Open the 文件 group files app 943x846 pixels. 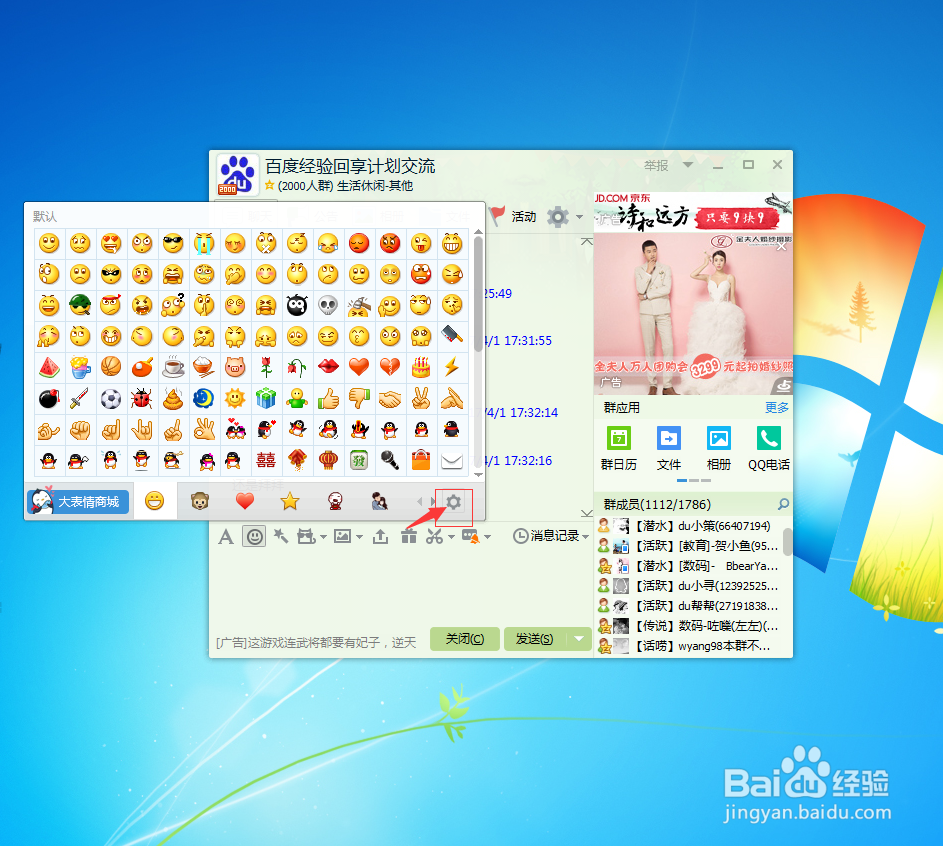pyautogui.click(x=669, y=448)
